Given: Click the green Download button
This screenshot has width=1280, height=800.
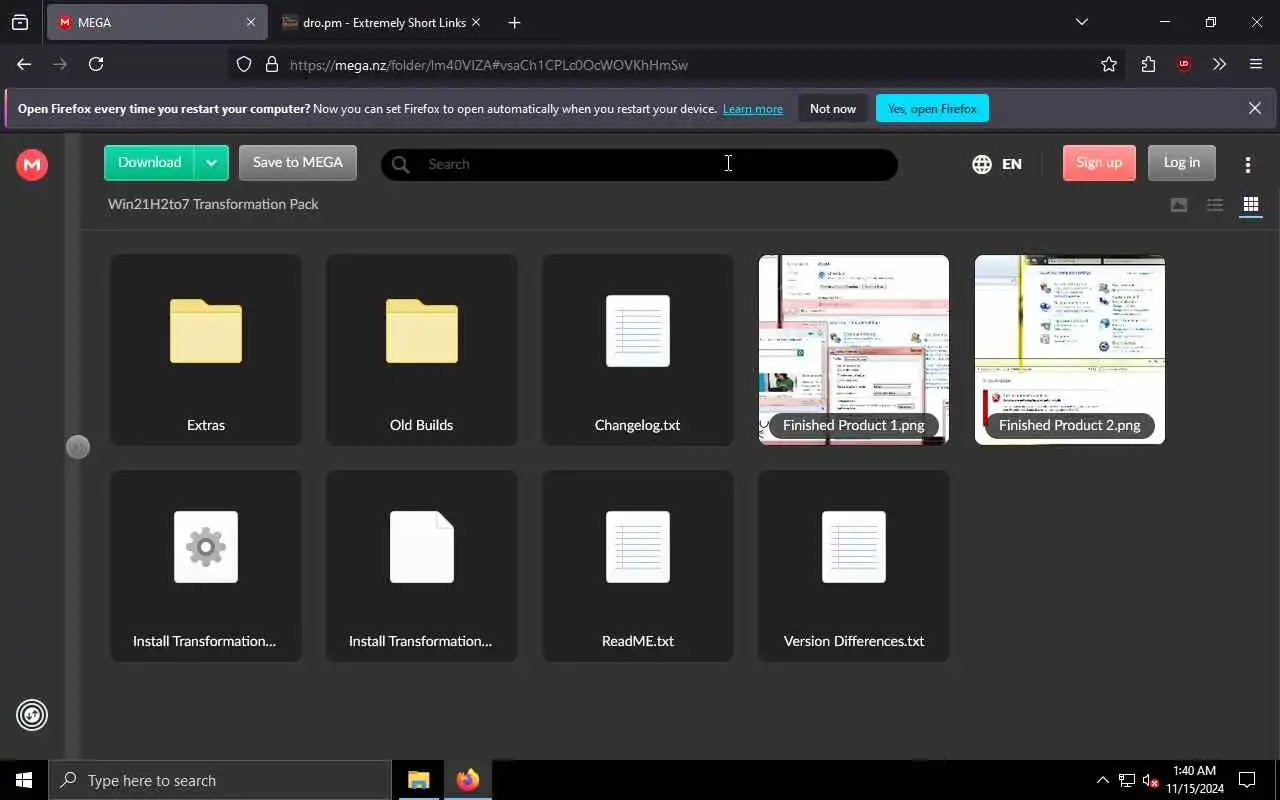Looking at the screenshot, I should [x=150, y=163].
